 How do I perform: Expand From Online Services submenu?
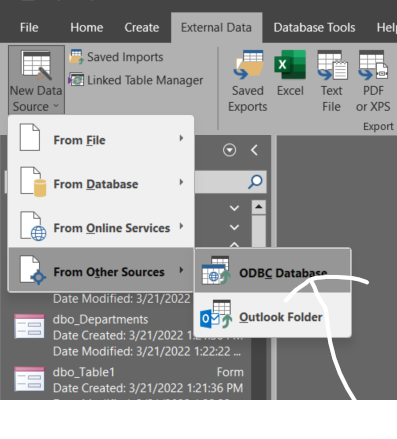pos(101,226)
